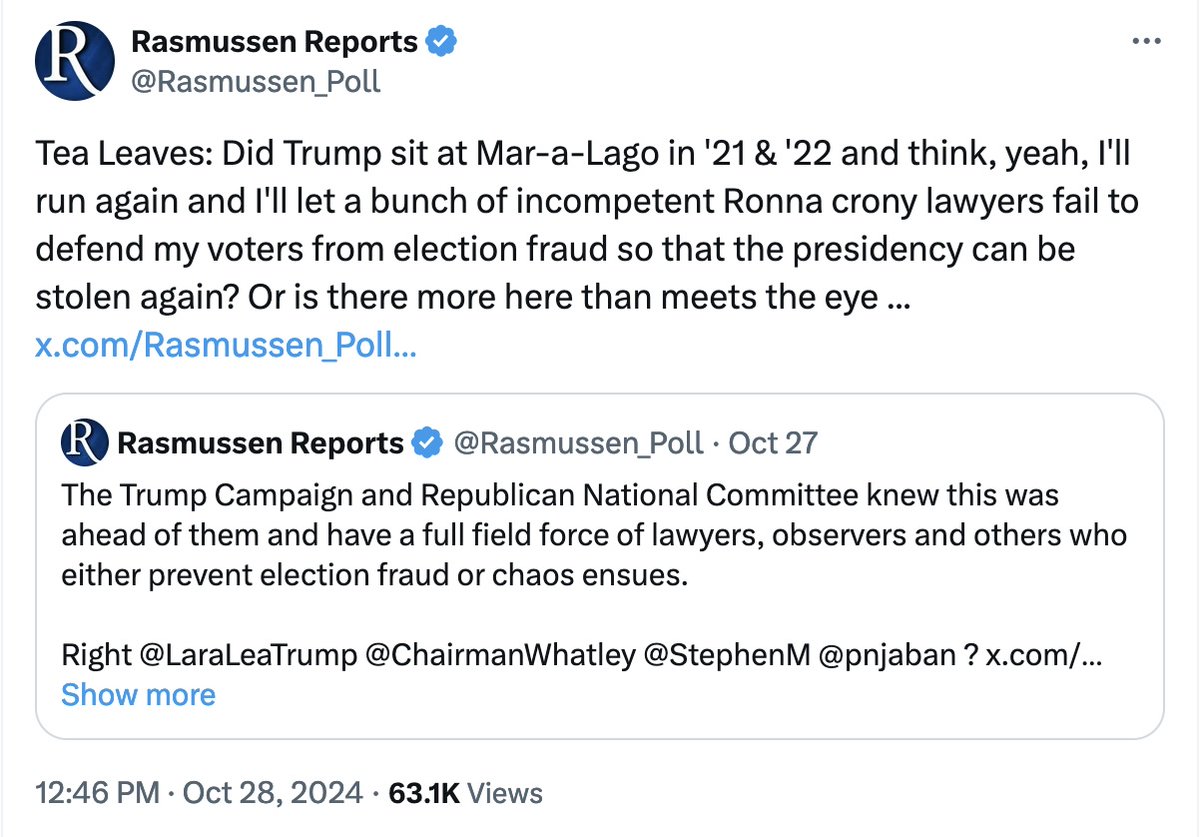Open the quoted tweet by clicking its body text
This screenshot has height=837, width=1200.
point(560,535)
